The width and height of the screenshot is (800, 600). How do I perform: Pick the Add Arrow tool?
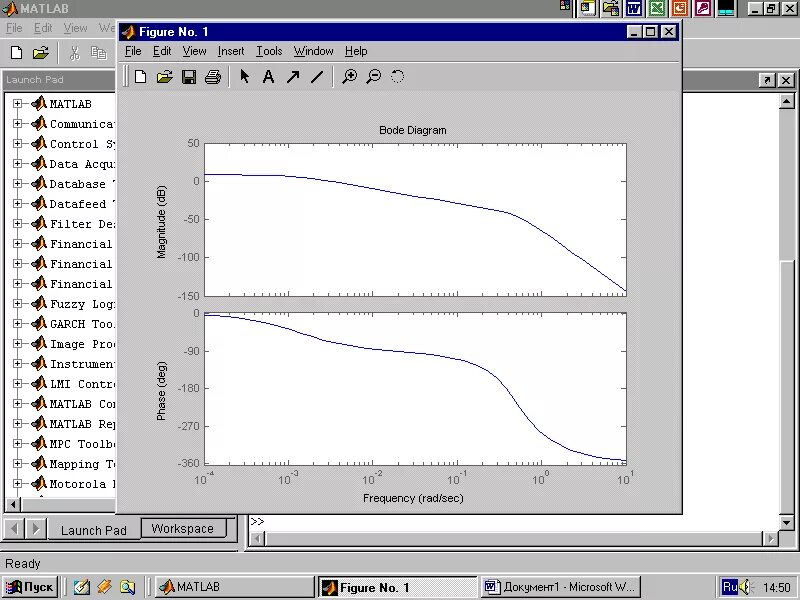pos(293,77)
